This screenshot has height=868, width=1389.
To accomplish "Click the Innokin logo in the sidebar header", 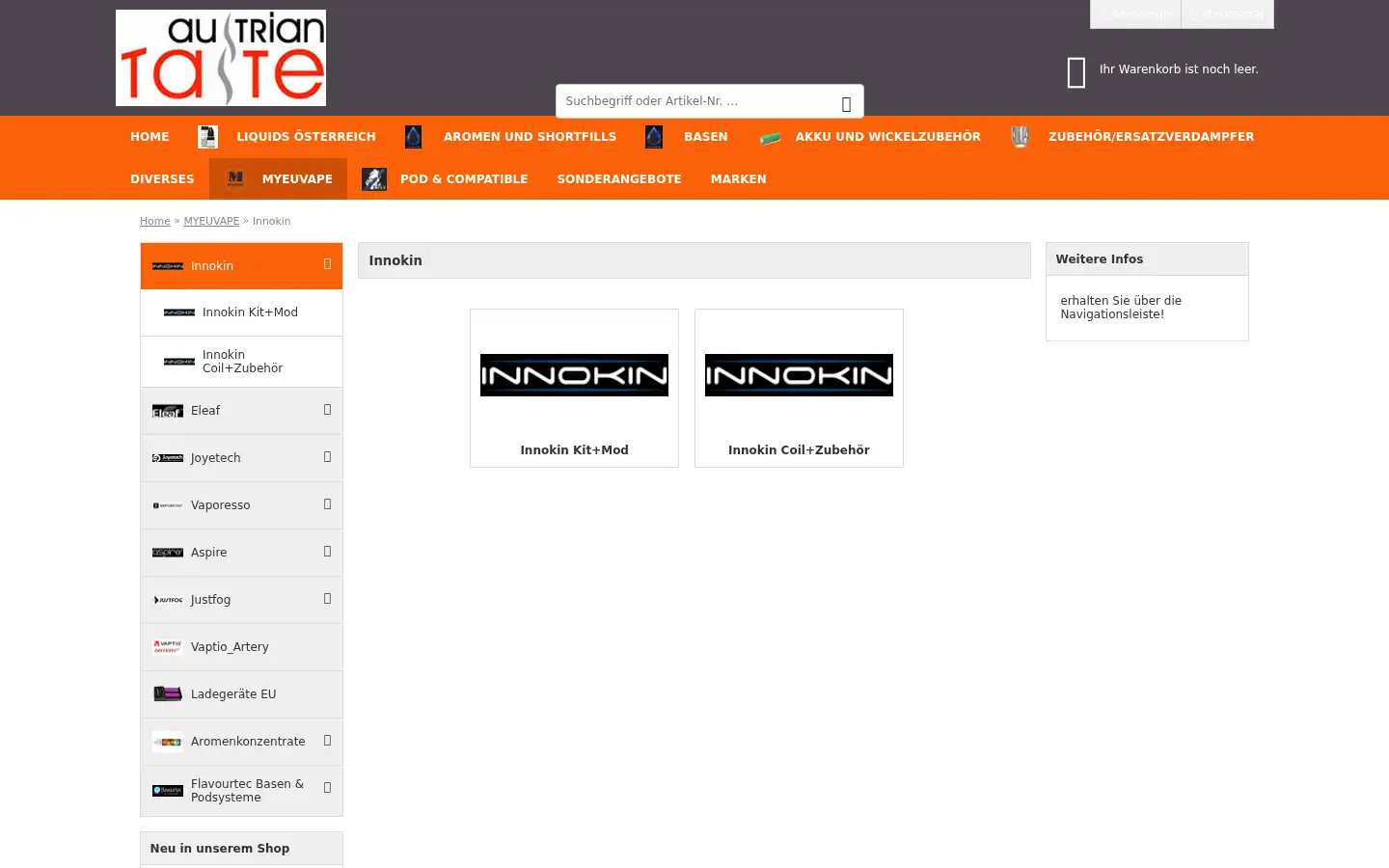I will (x=168, y=266).
